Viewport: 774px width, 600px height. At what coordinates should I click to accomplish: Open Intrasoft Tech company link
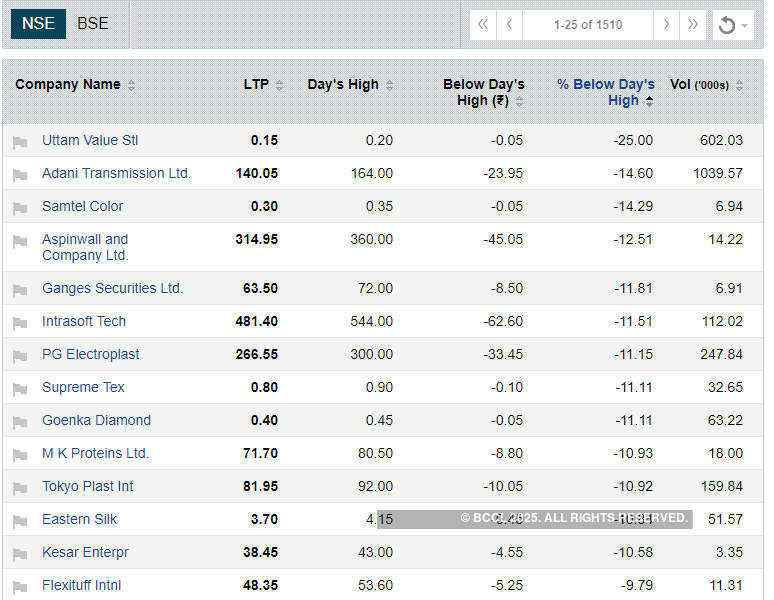(x=84, y=321)
